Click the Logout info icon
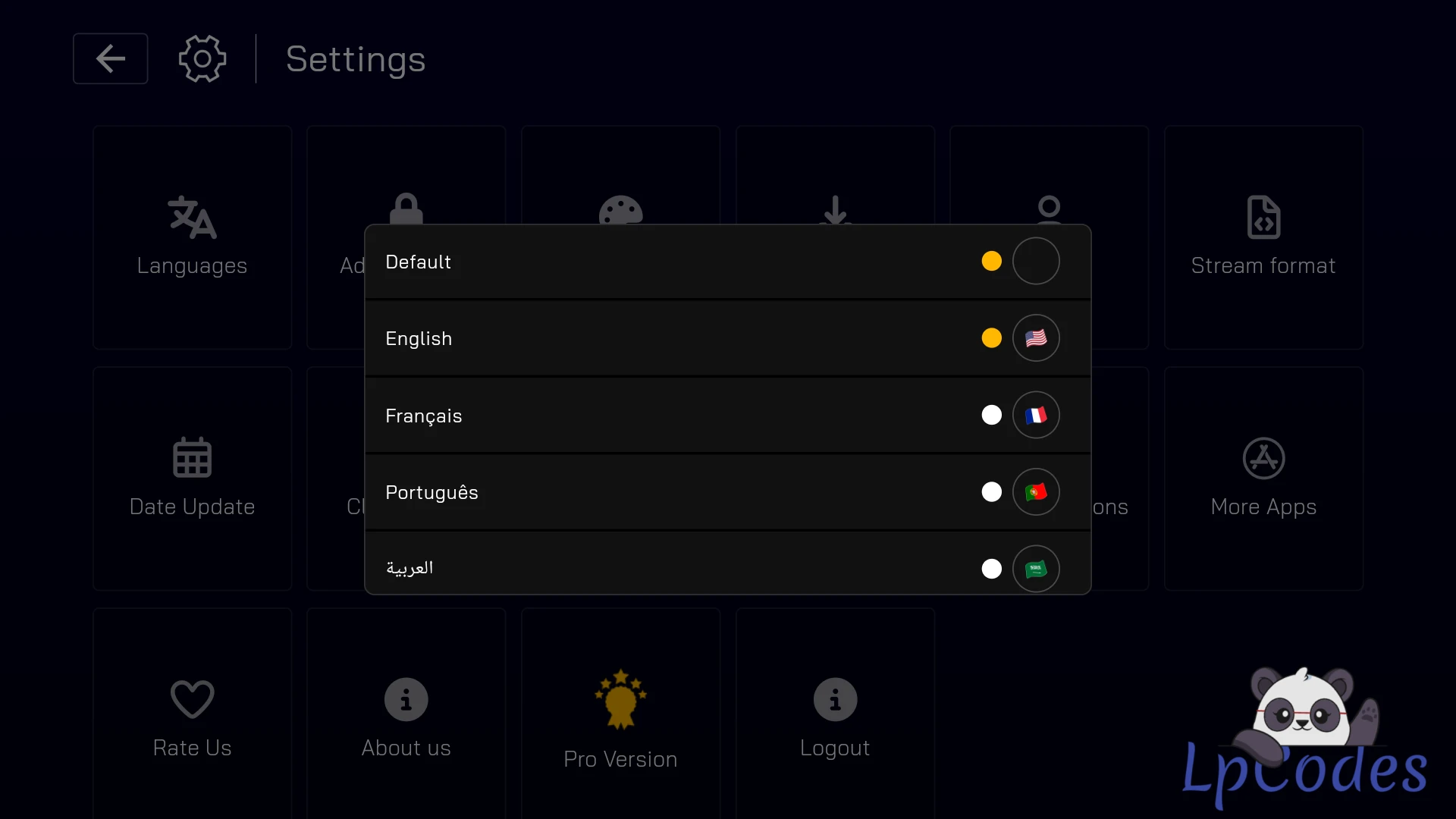 point(835,699)
